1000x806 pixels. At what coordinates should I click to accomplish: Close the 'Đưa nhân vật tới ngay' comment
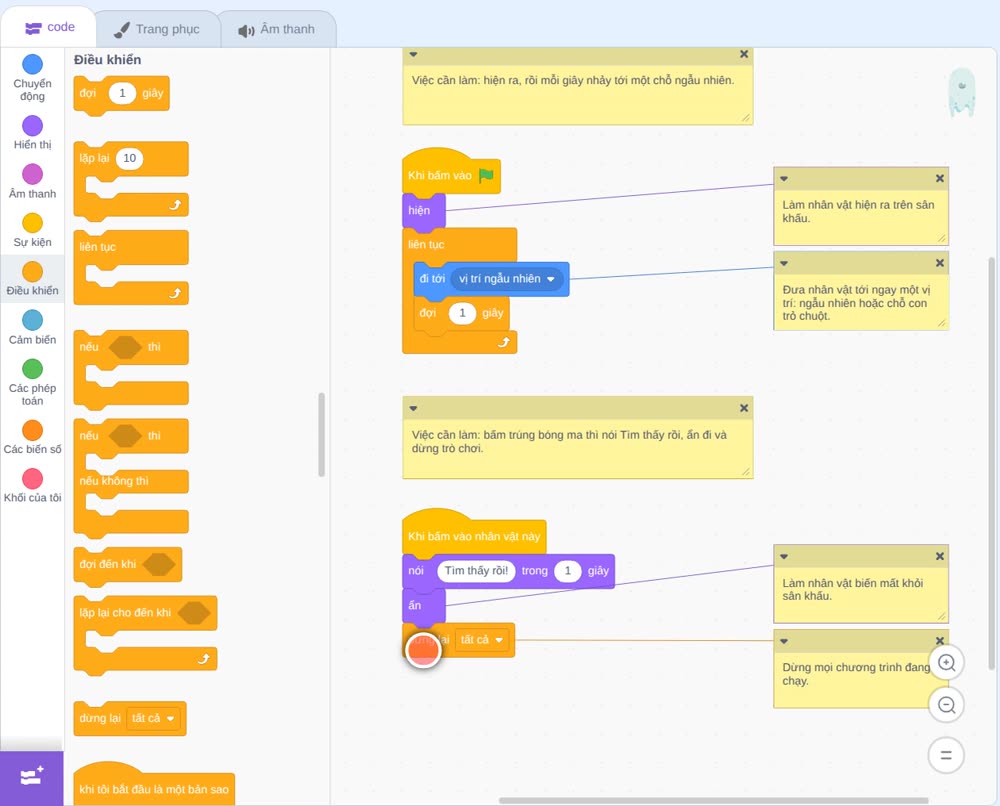(x=939, y=263)
